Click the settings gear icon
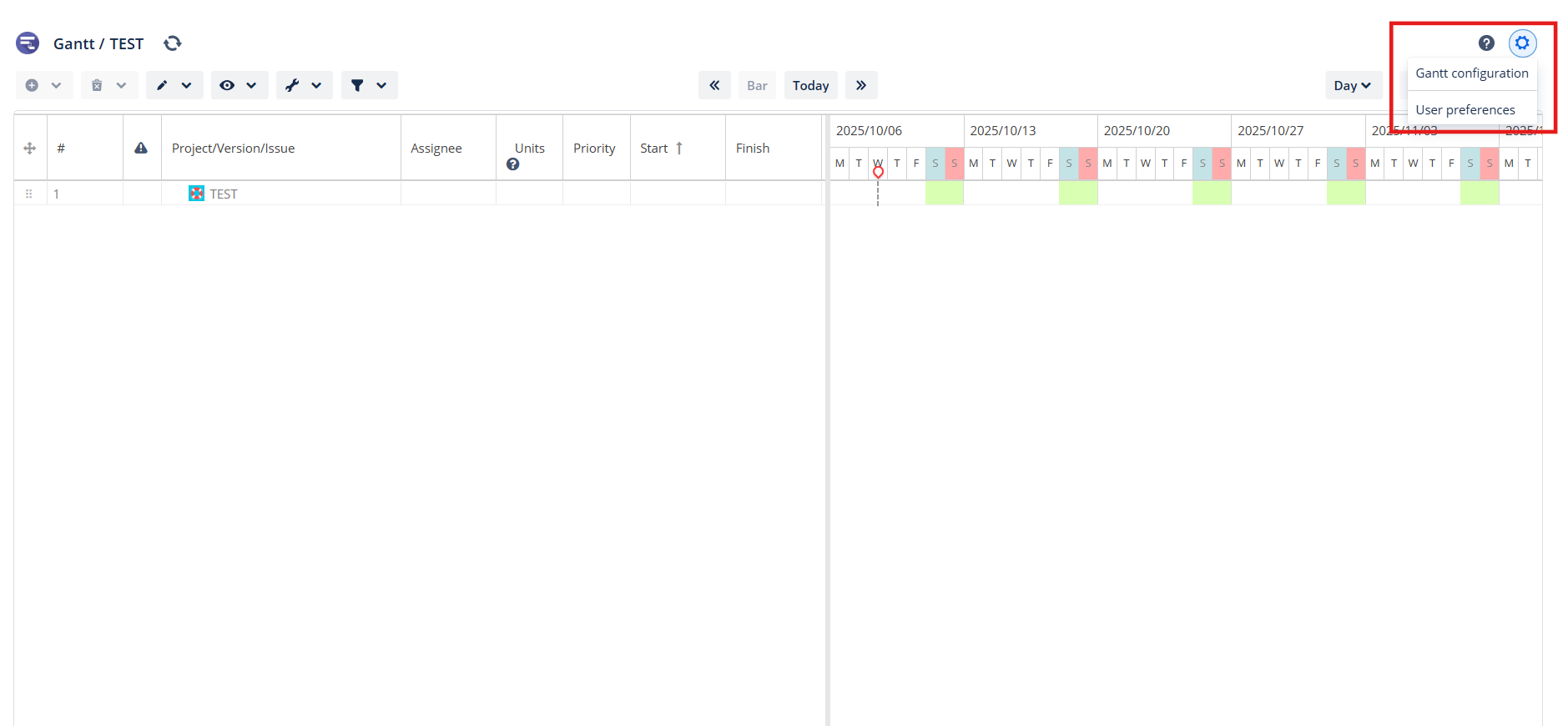 [1522, 43]
